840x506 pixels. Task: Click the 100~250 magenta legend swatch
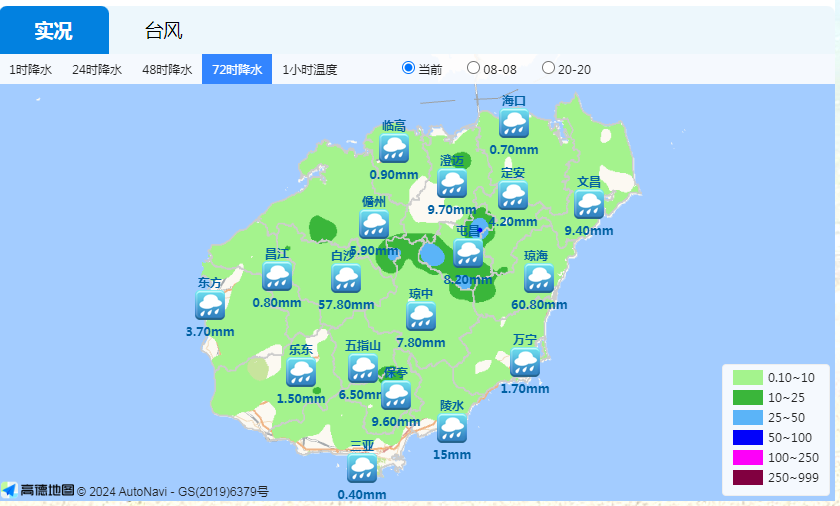point(748,457)
